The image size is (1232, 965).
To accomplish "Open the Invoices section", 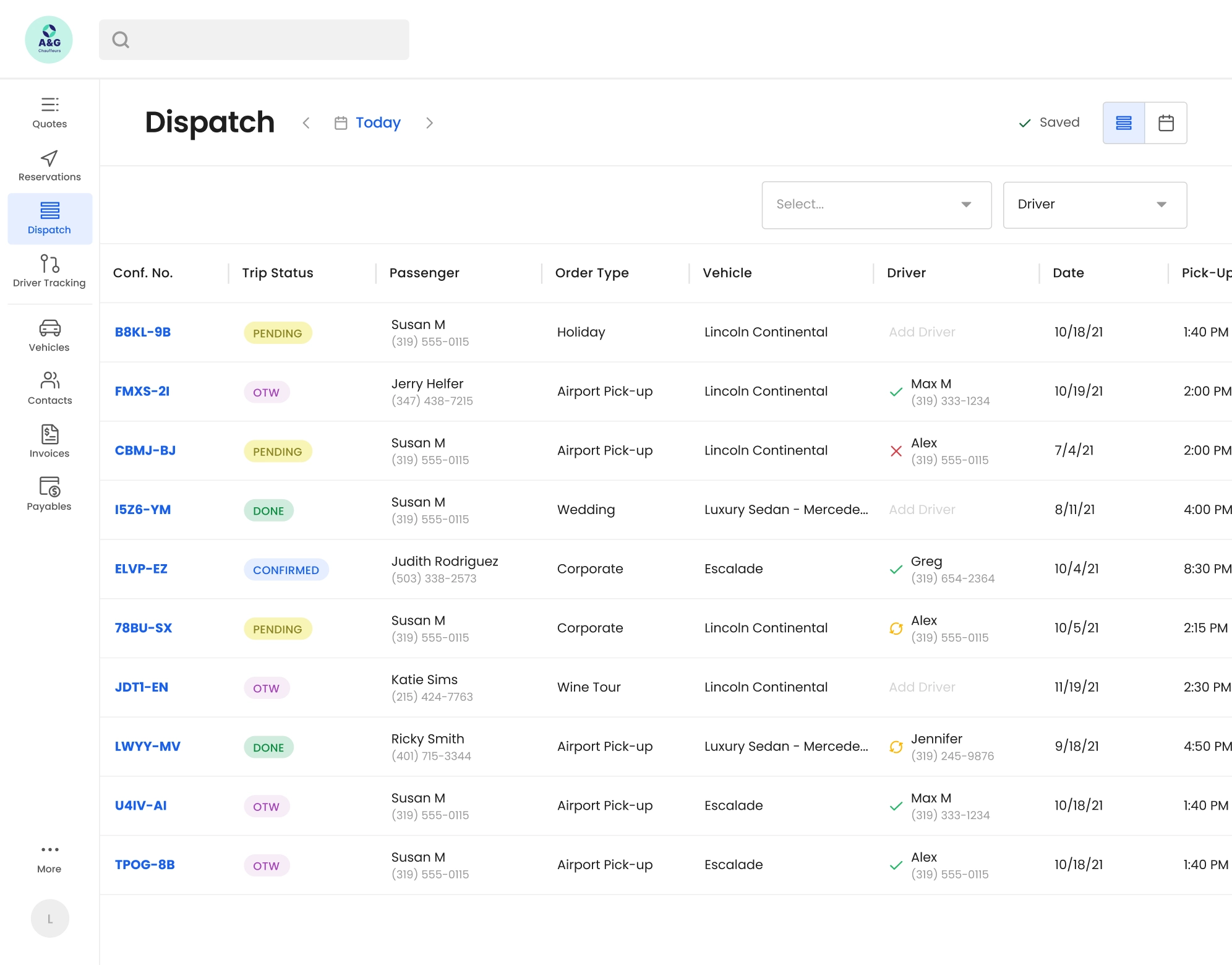I will [49, 441].
